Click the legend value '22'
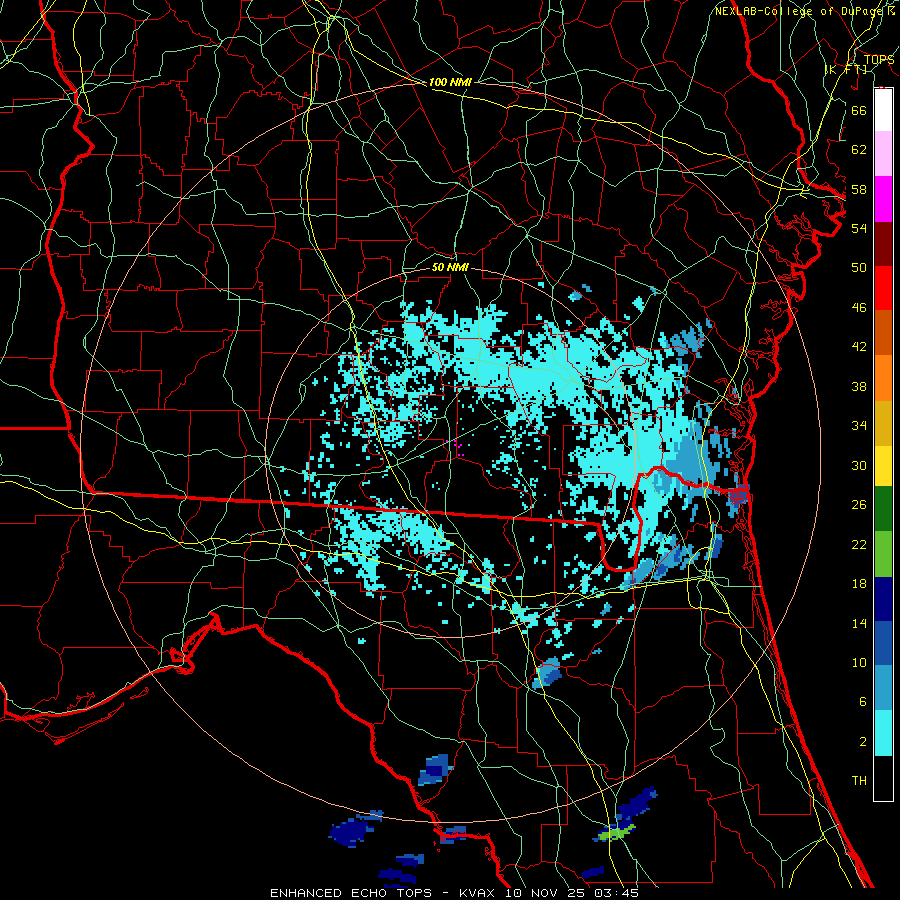 (859, 544)
